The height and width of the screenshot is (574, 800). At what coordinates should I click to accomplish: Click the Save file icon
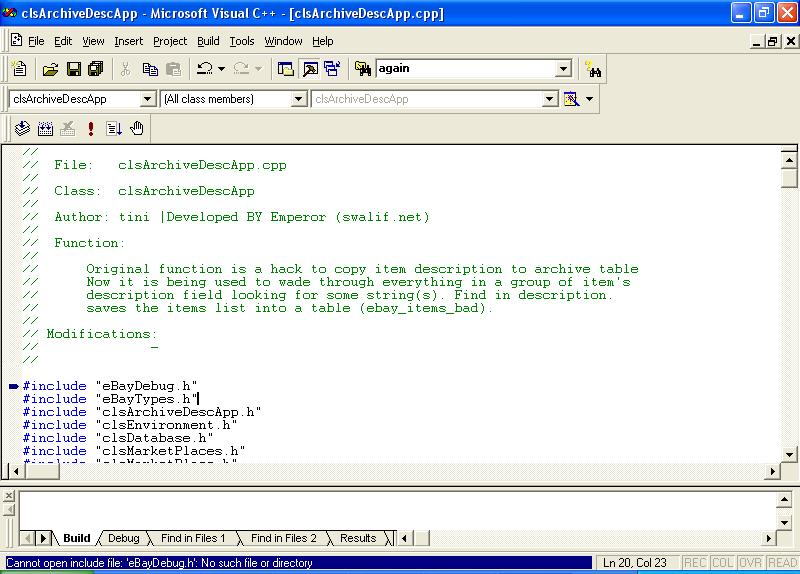73,69
